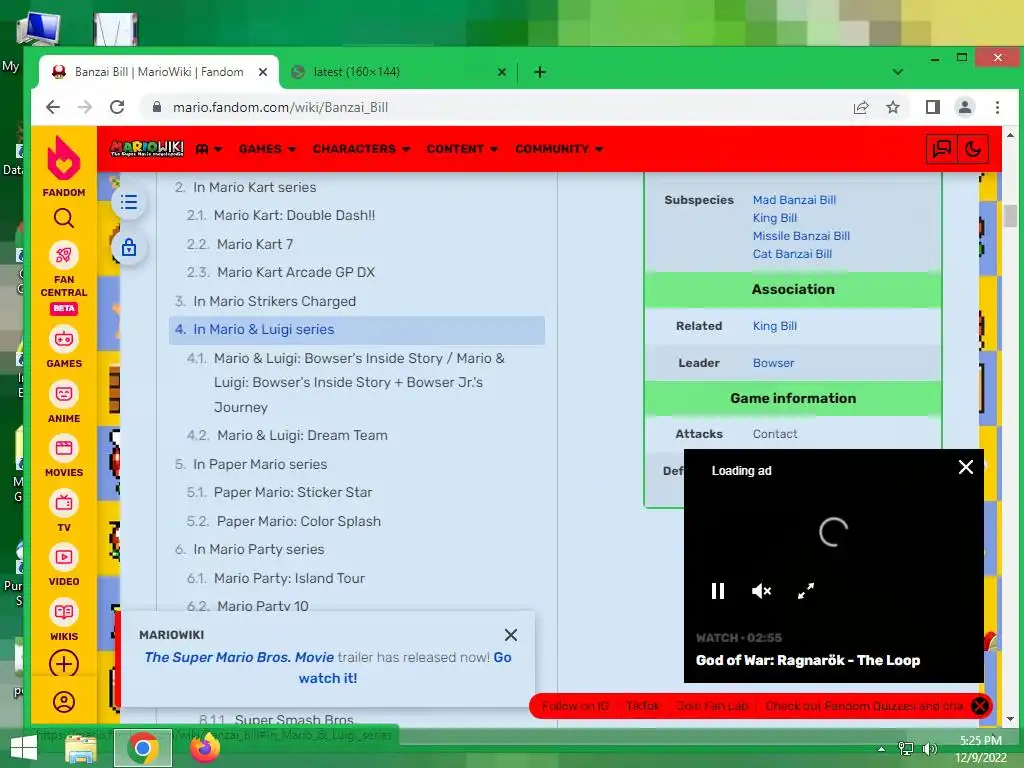Jump to Mario & Luigi: Dream Team section

[x=302, y=436]
